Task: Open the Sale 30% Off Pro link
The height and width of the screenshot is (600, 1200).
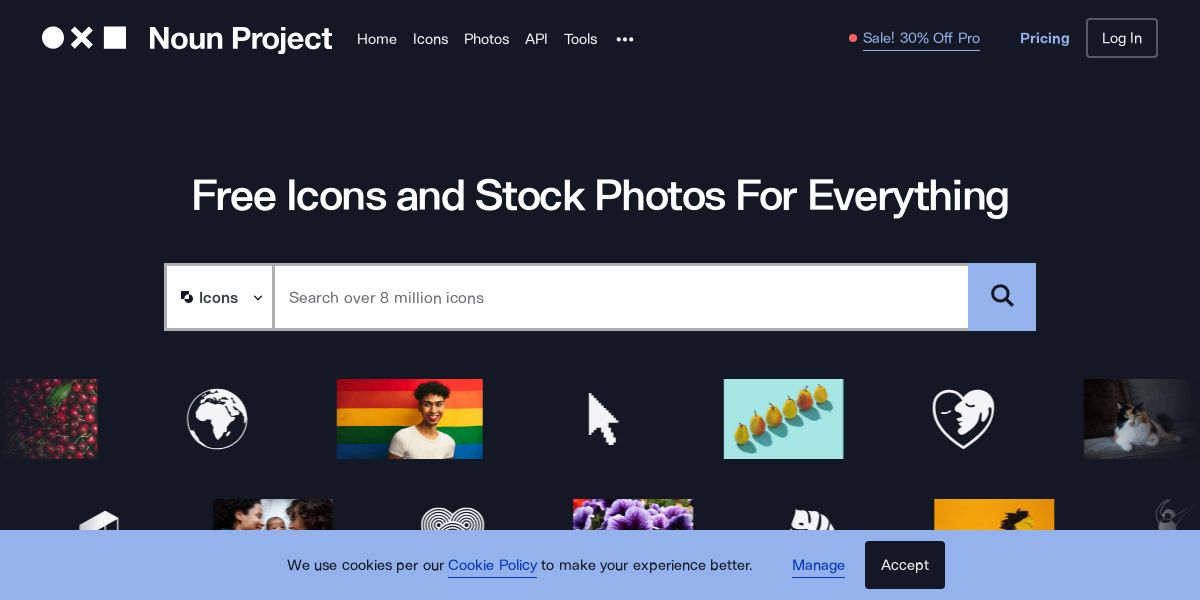Action: [921, 38]
